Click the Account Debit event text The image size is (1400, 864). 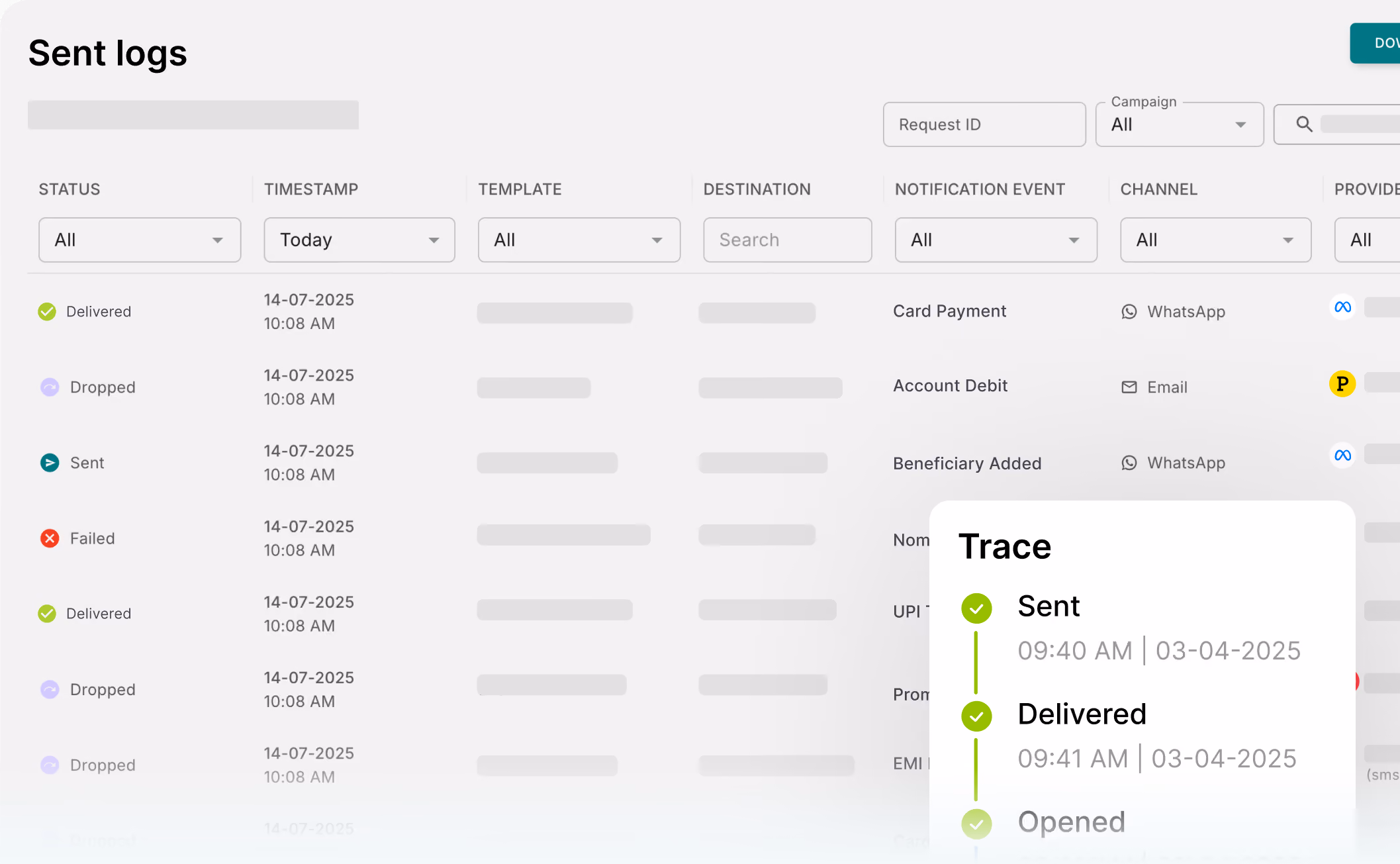click(x=950, y=386)
